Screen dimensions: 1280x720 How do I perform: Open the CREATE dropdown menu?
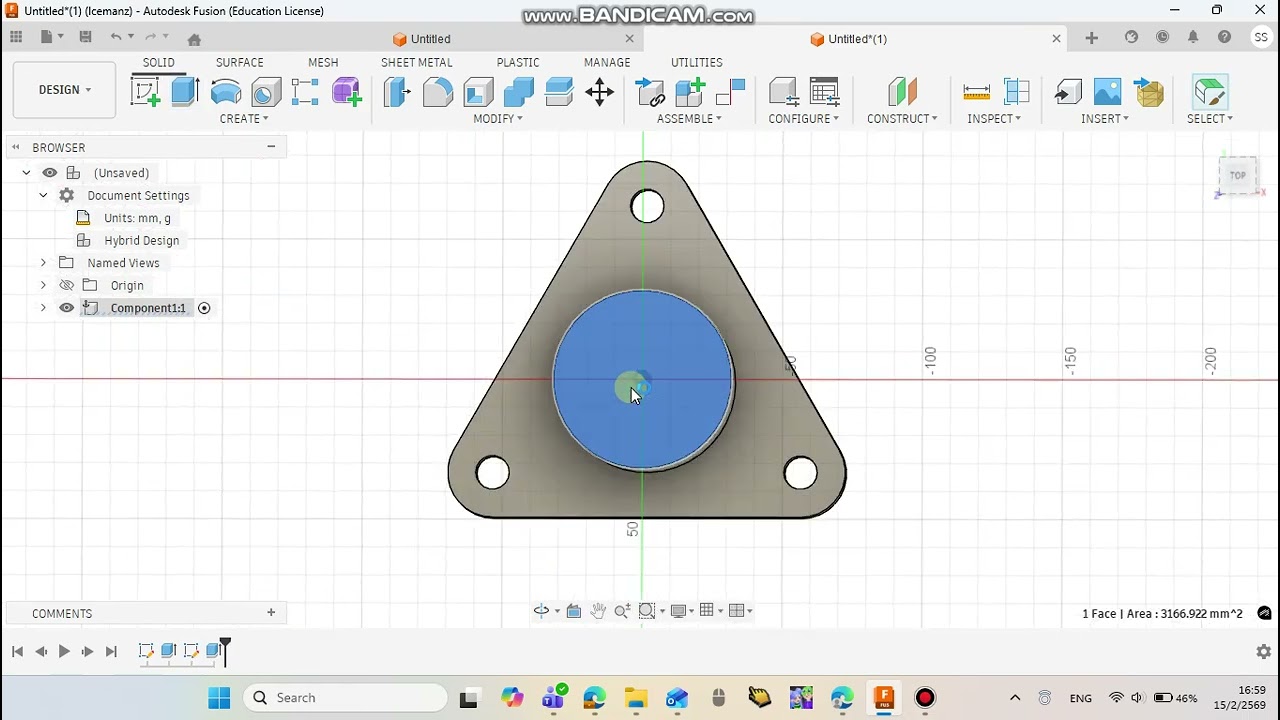pos(244,119)
